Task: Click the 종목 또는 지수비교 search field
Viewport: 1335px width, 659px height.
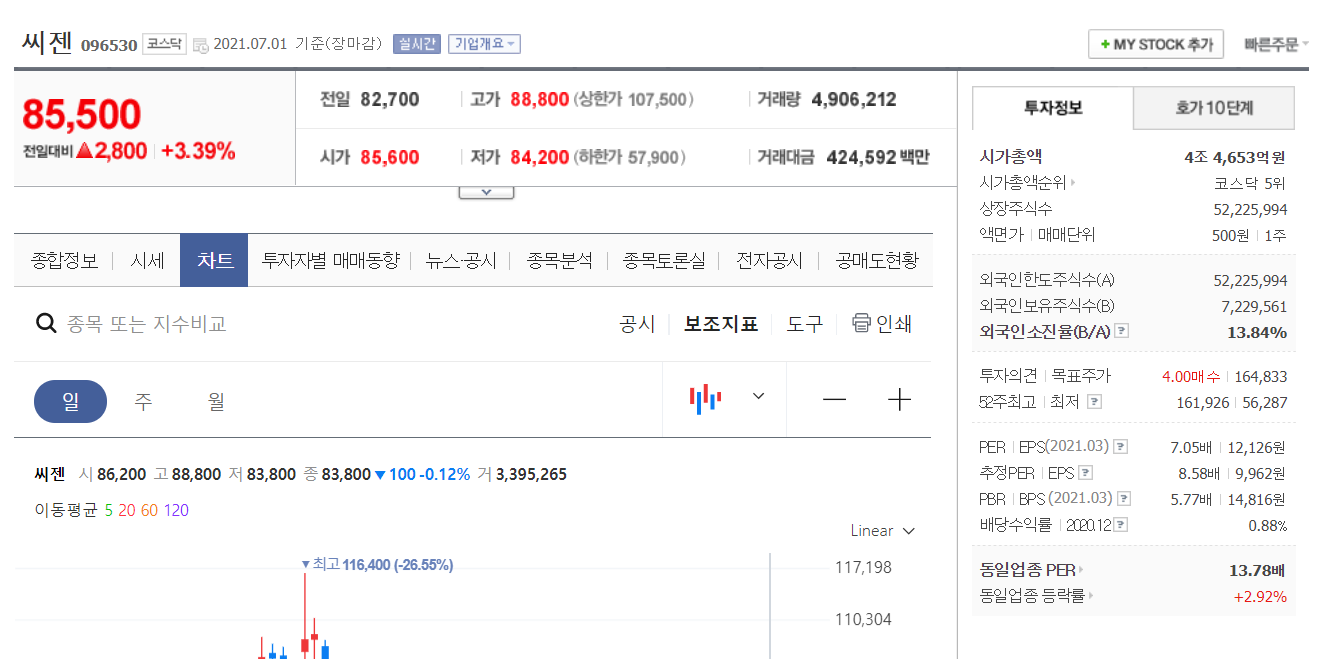Action: (147, 323)
